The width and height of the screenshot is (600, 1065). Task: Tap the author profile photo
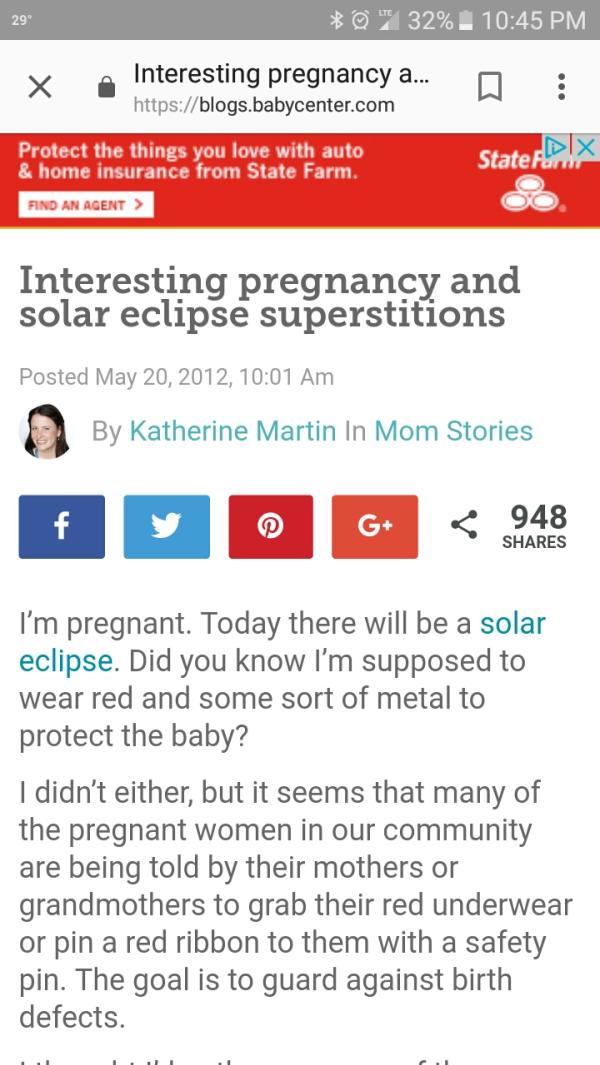46,431
